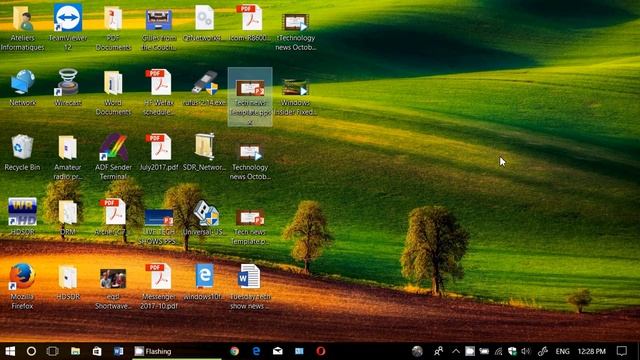Screen dimensions: 640x360
Task: Open the Icom-R8600 PDF file
Action: (x=250, y=24)
